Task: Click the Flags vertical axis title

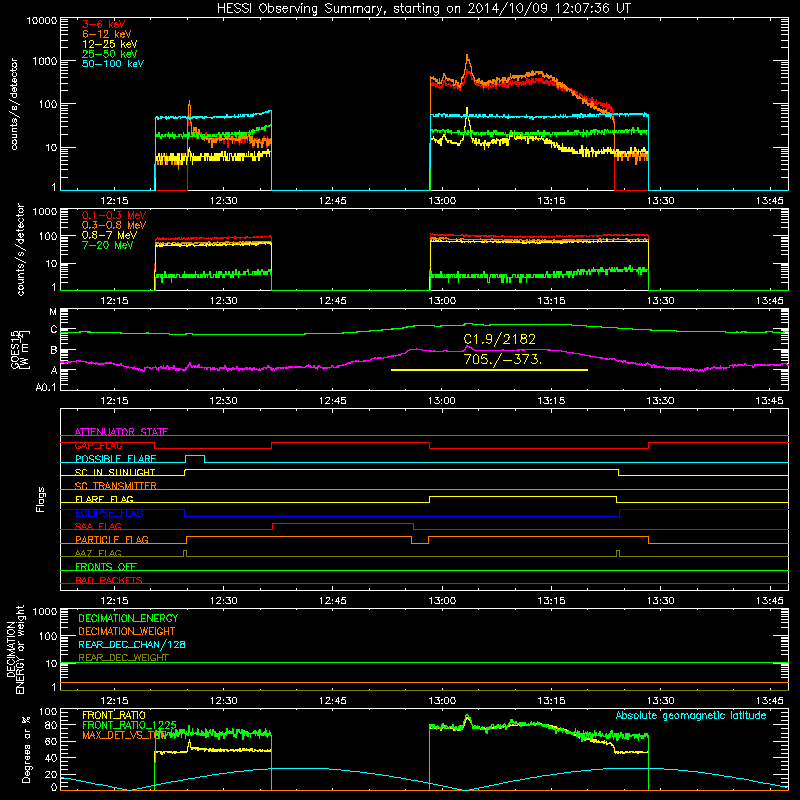Action: 41,499
